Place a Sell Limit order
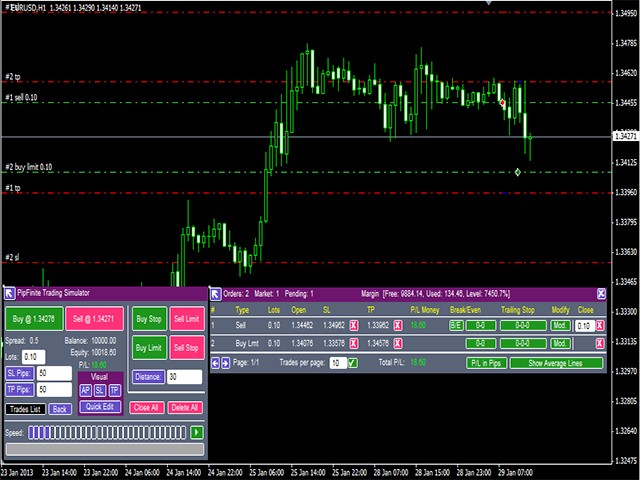This screenshot has width=640, height=480. click(x=187, y=319)
